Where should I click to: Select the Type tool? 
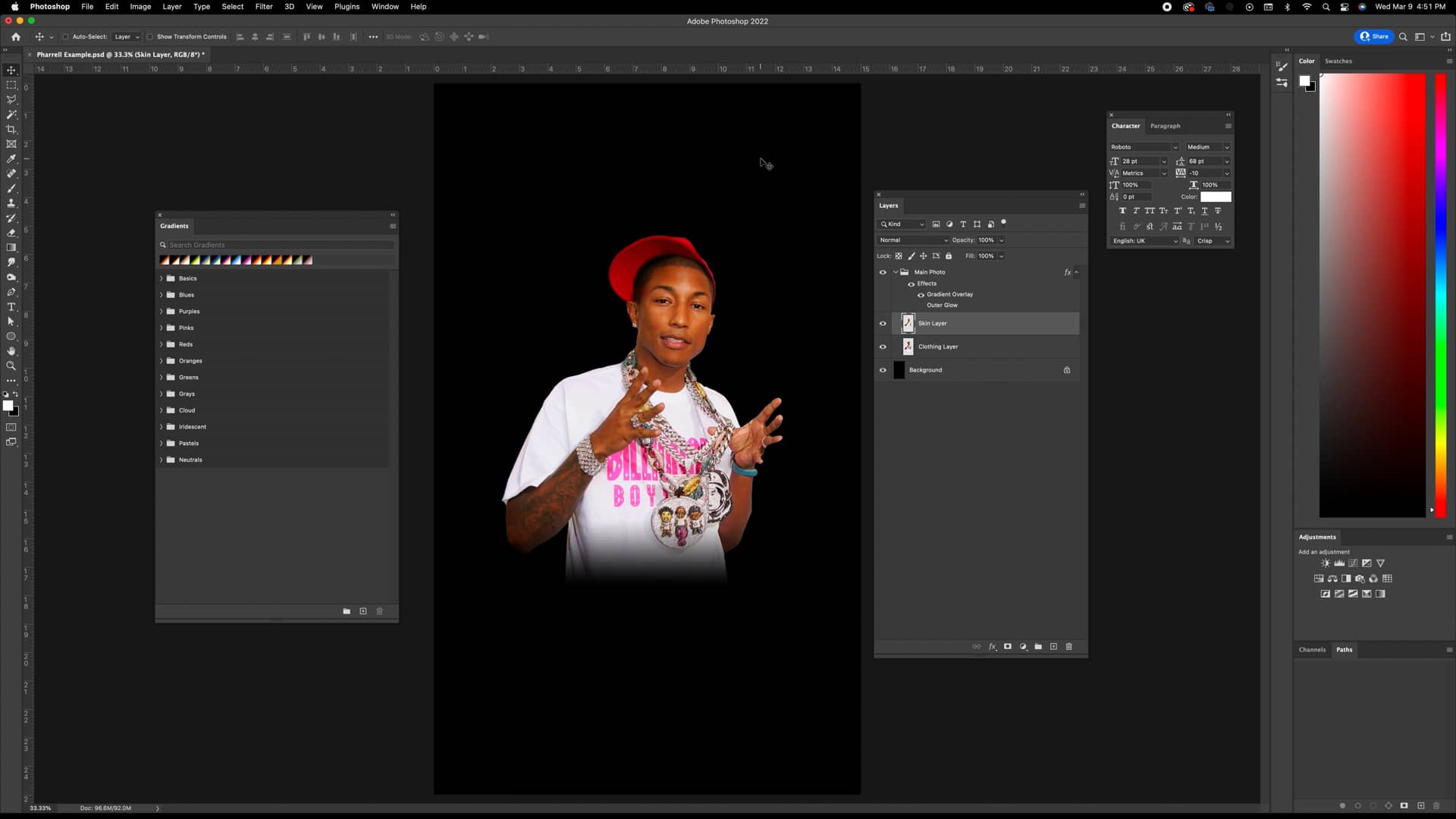click(11, 307)
